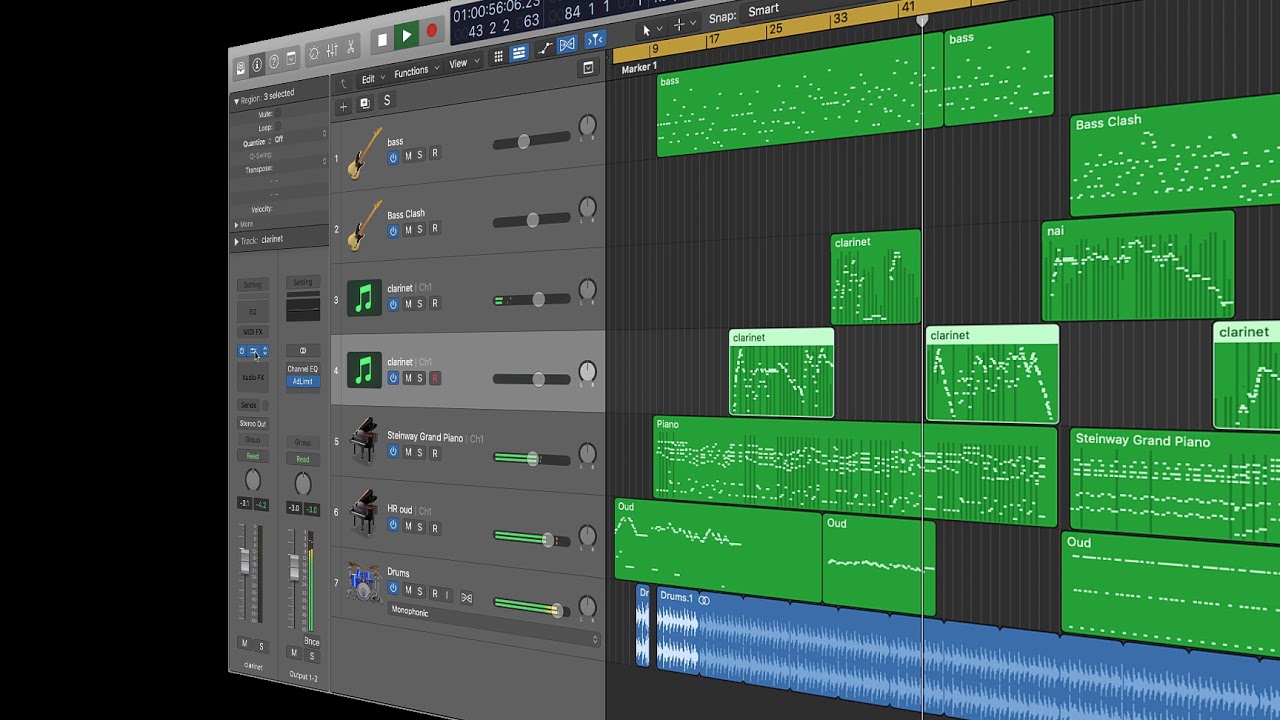Toggle Flex bowtie icon in toolbar
The width and height of the screenshot is (1280, 720).
tap(567, 44)
